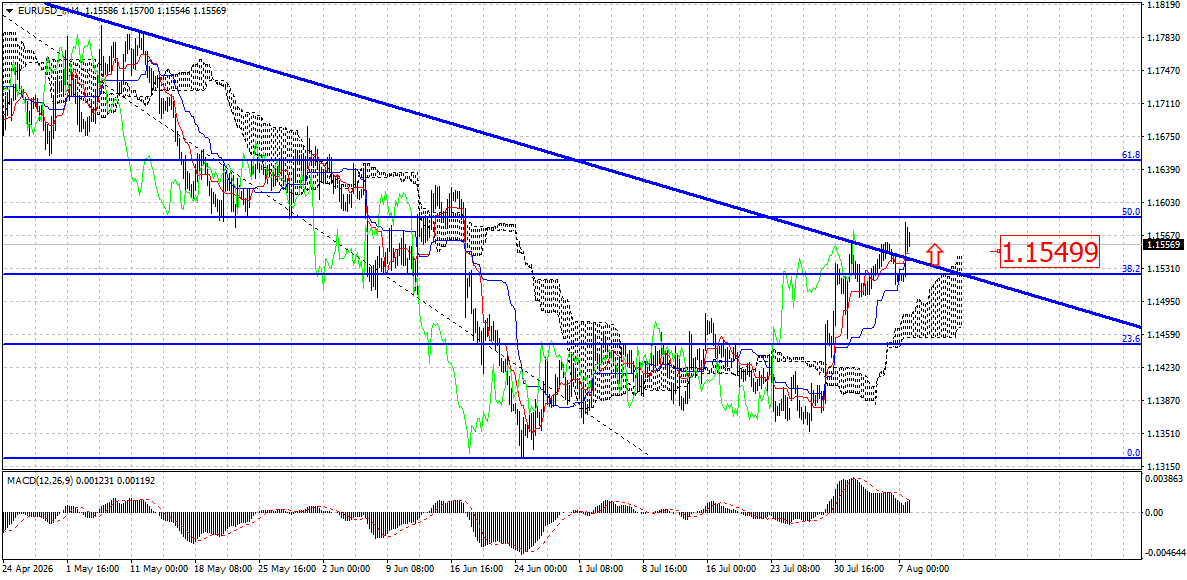The image size is (1187, 580).
Task: Click price scale value 1.14230
Action: [1164, 368]
